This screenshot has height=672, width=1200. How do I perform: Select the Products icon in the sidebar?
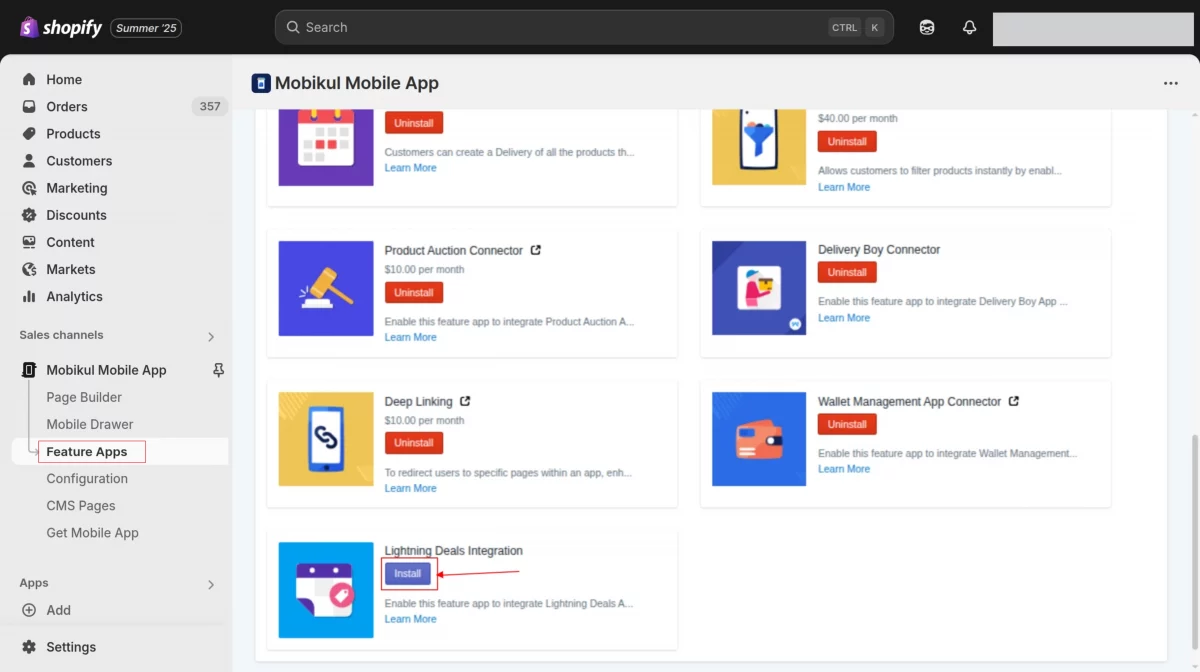[x=29, y=133]
